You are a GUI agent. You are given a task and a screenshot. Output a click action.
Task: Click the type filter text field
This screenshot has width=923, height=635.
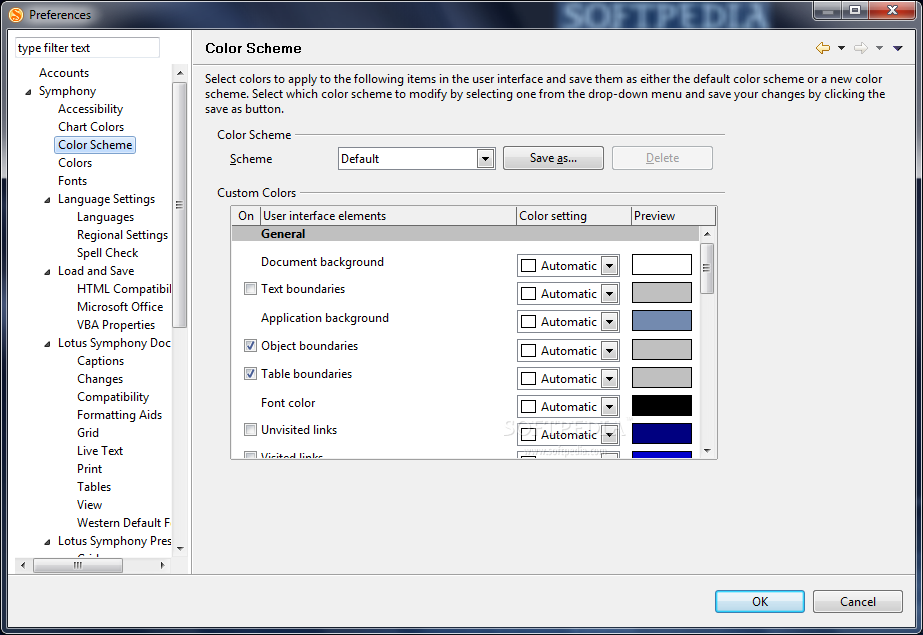[x=87, y=48]
